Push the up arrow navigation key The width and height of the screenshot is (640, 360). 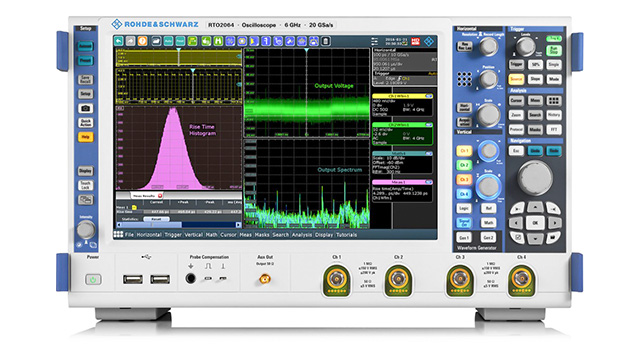535,207
